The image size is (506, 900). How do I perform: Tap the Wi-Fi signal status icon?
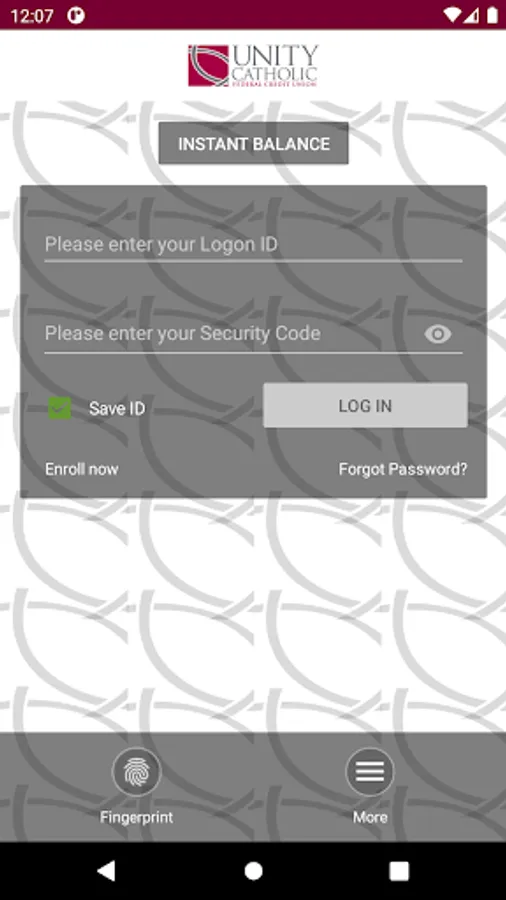pyautogui.click(x=453, y=15)
